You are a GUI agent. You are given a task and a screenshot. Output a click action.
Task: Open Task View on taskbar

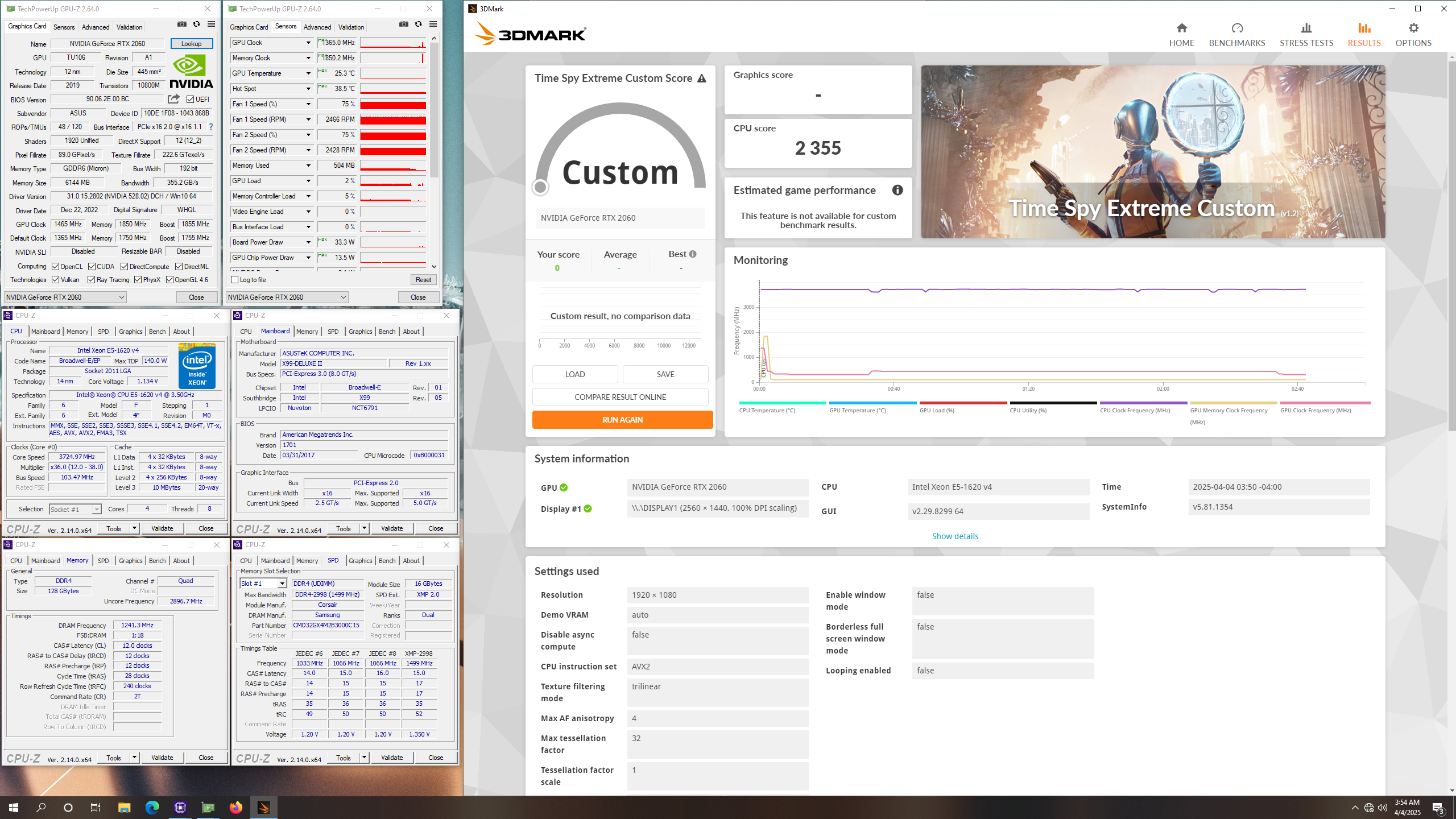(x=96, y=807)
